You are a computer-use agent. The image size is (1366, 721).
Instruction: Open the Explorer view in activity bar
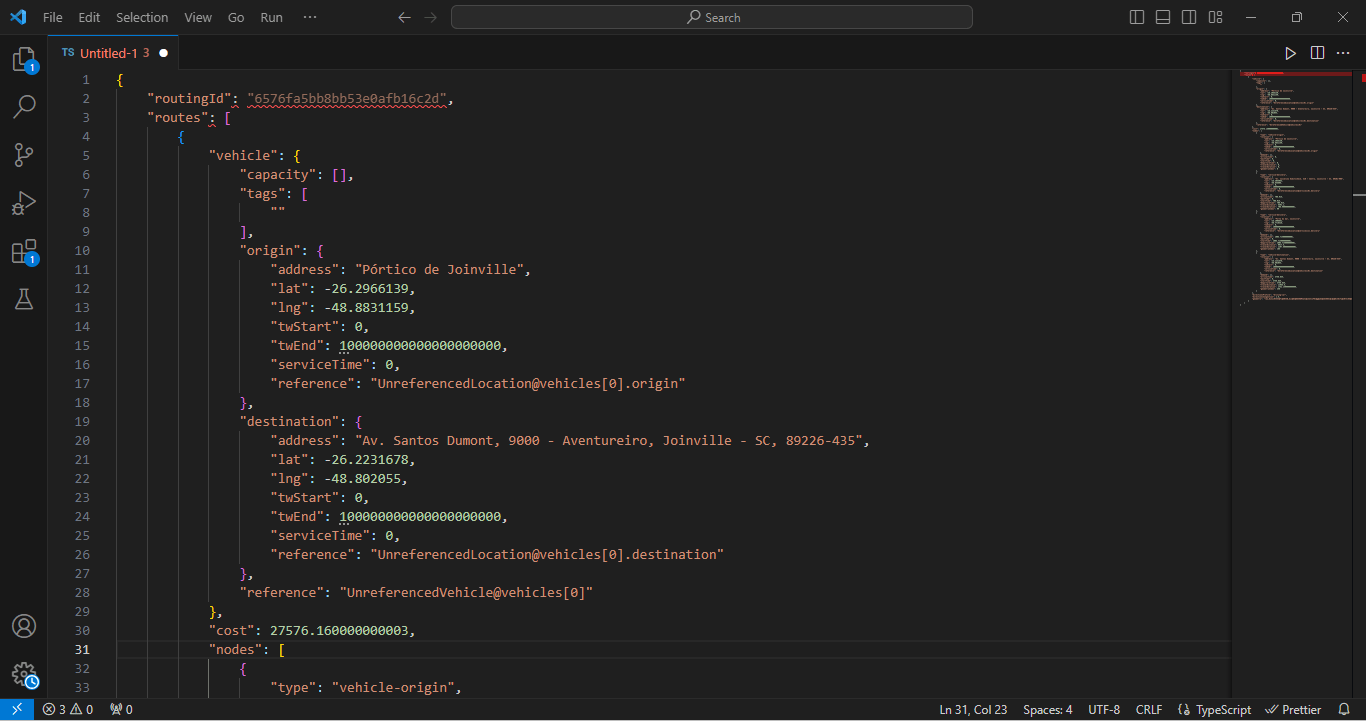[24, 59]
